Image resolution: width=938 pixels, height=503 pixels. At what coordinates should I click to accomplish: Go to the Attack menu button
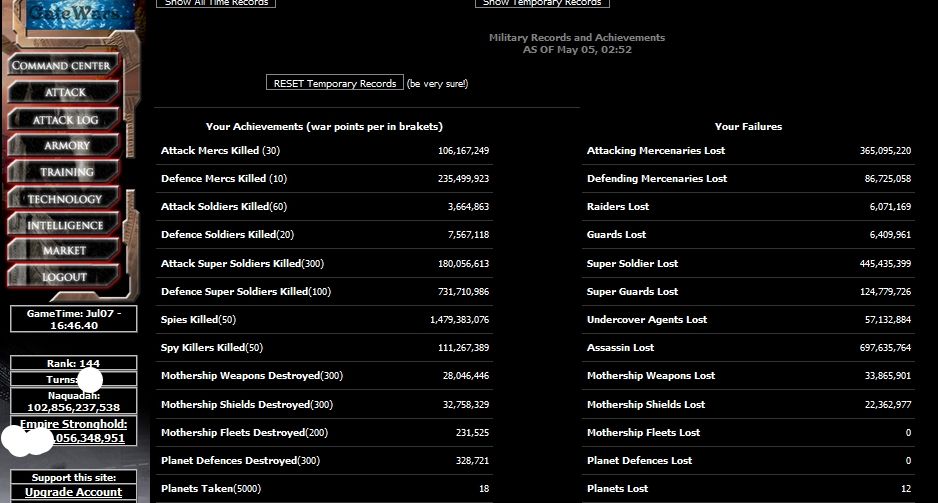coord(65,93)
